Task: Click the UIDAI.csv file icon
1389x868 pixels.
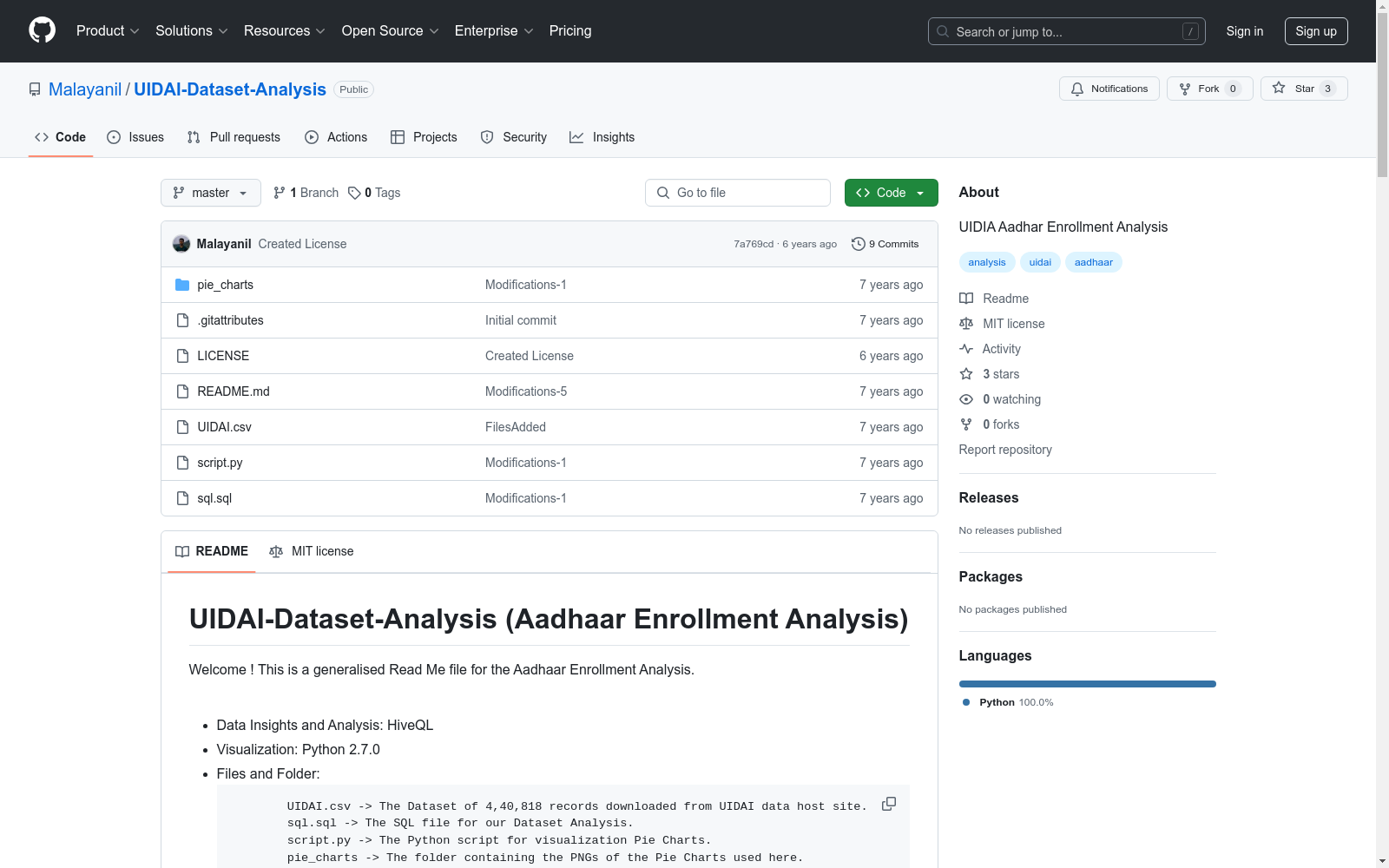Action: coord(182,427)
